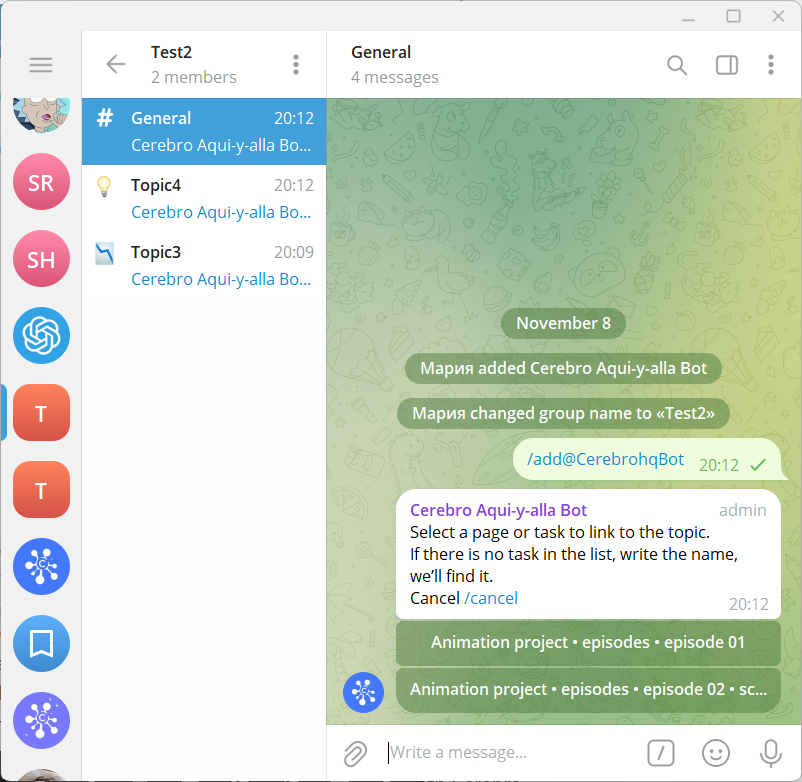This screenshot has width=802, height=782.
Task: Open the hamburger main menu
Action: point(41,65)
